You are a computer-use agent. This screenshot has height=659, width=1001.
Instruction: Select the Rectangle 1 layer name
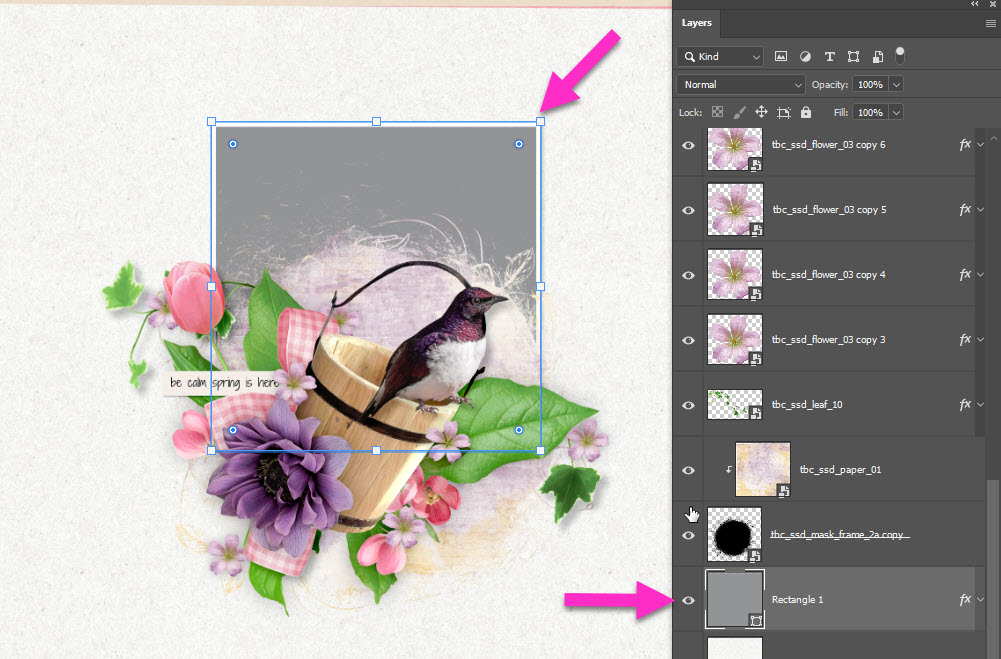(x=797, y=600)
